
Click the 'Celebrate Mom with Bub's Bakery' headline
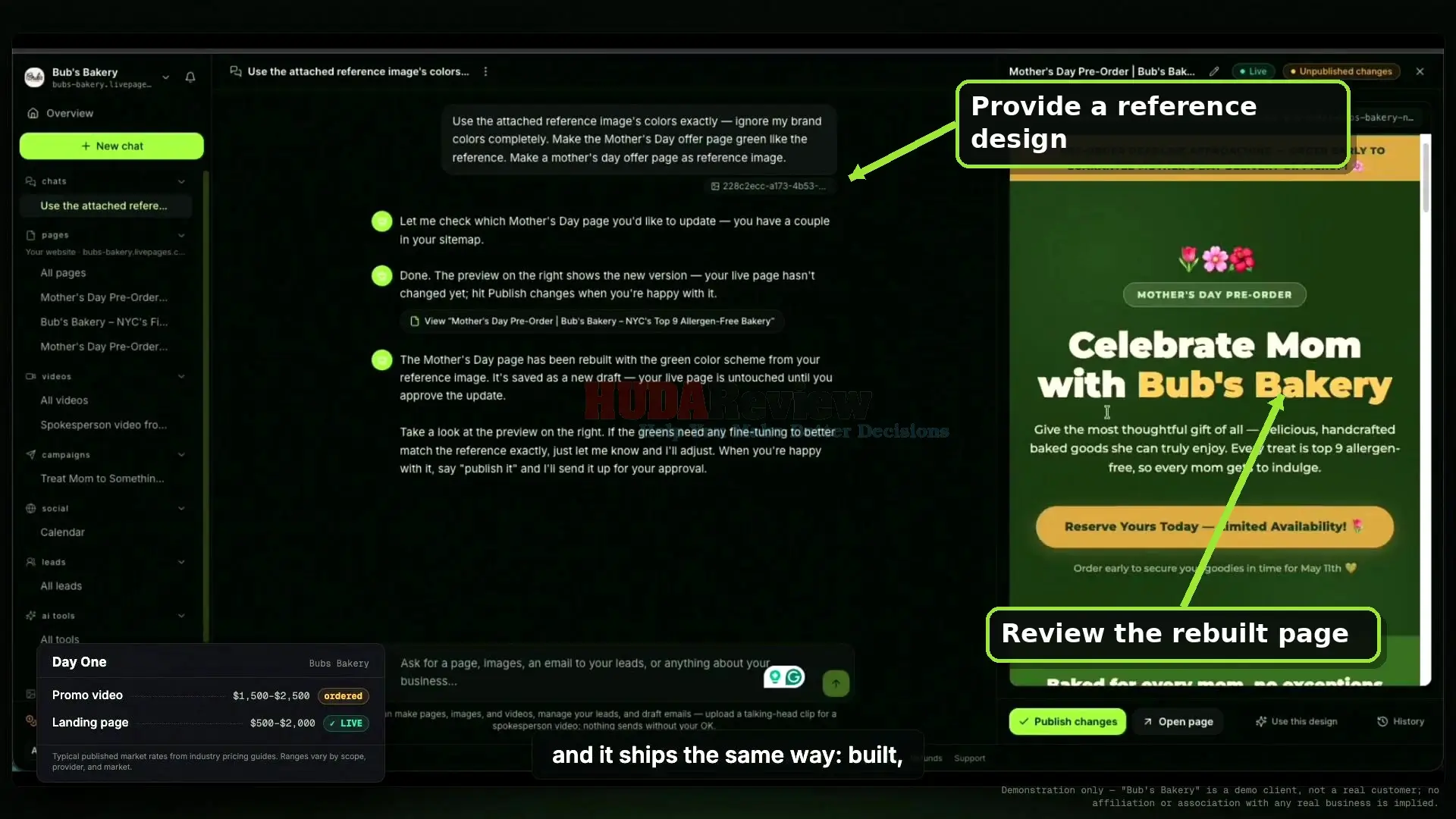1214,366
